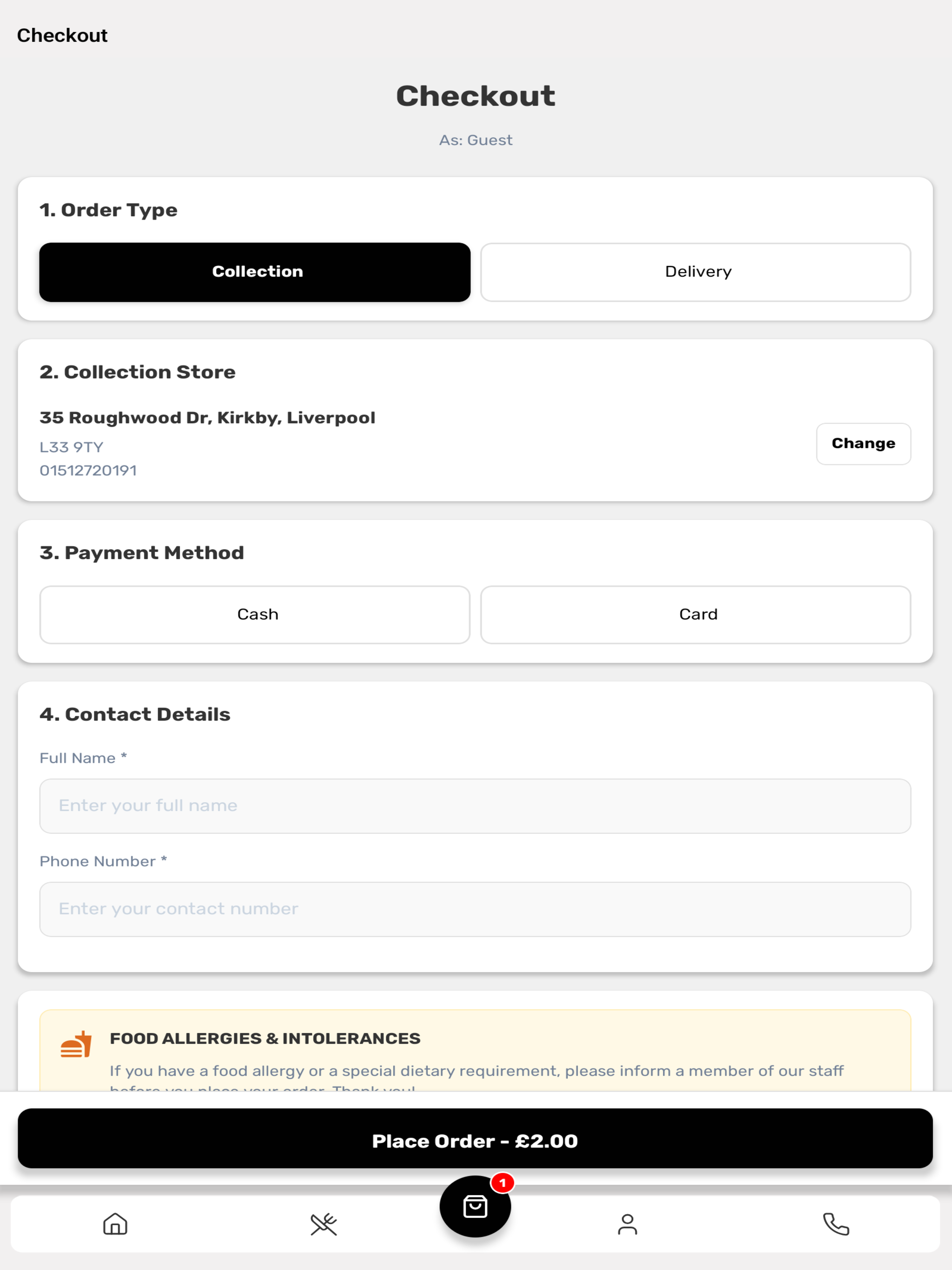Select Delivery order type
952x1270 pixels.
coord(695,272)
